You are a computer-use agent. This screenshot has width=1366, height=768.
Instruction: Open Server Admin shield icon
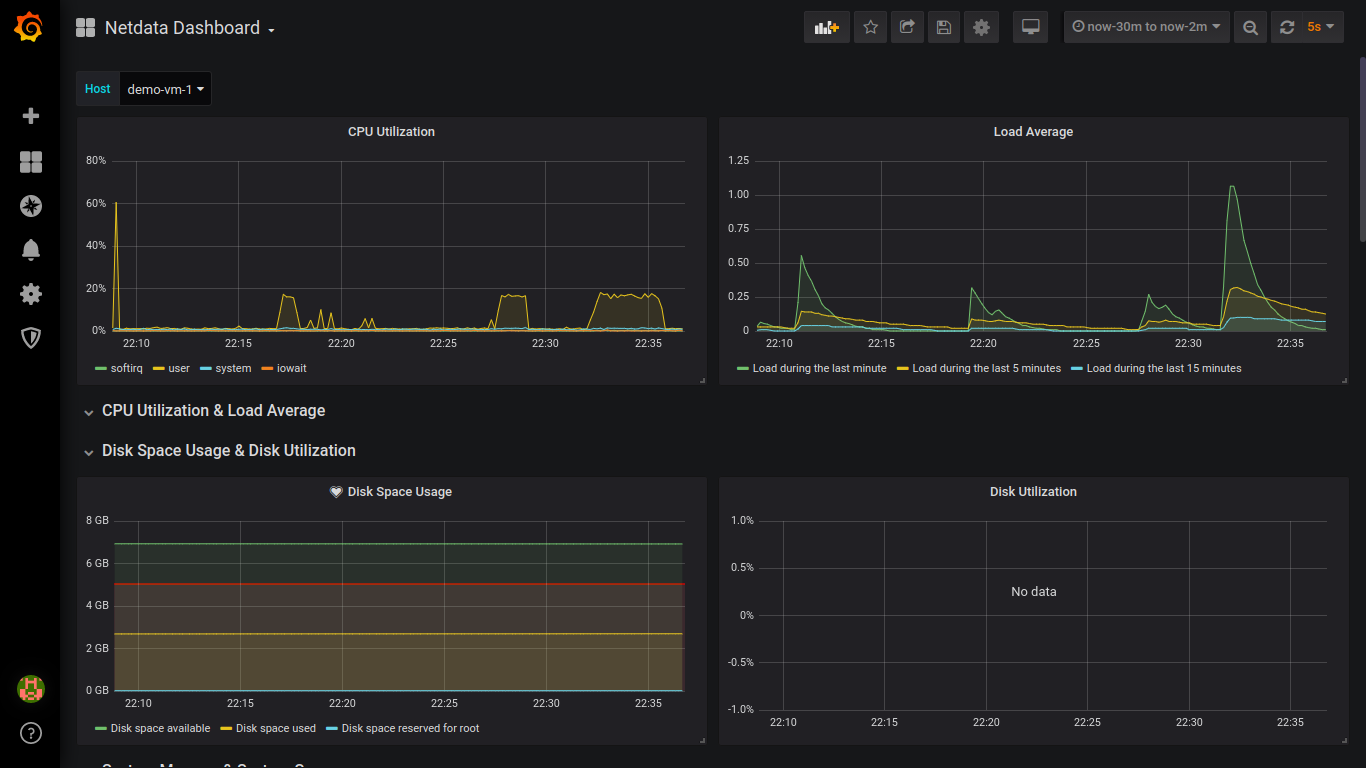point(31,338)
